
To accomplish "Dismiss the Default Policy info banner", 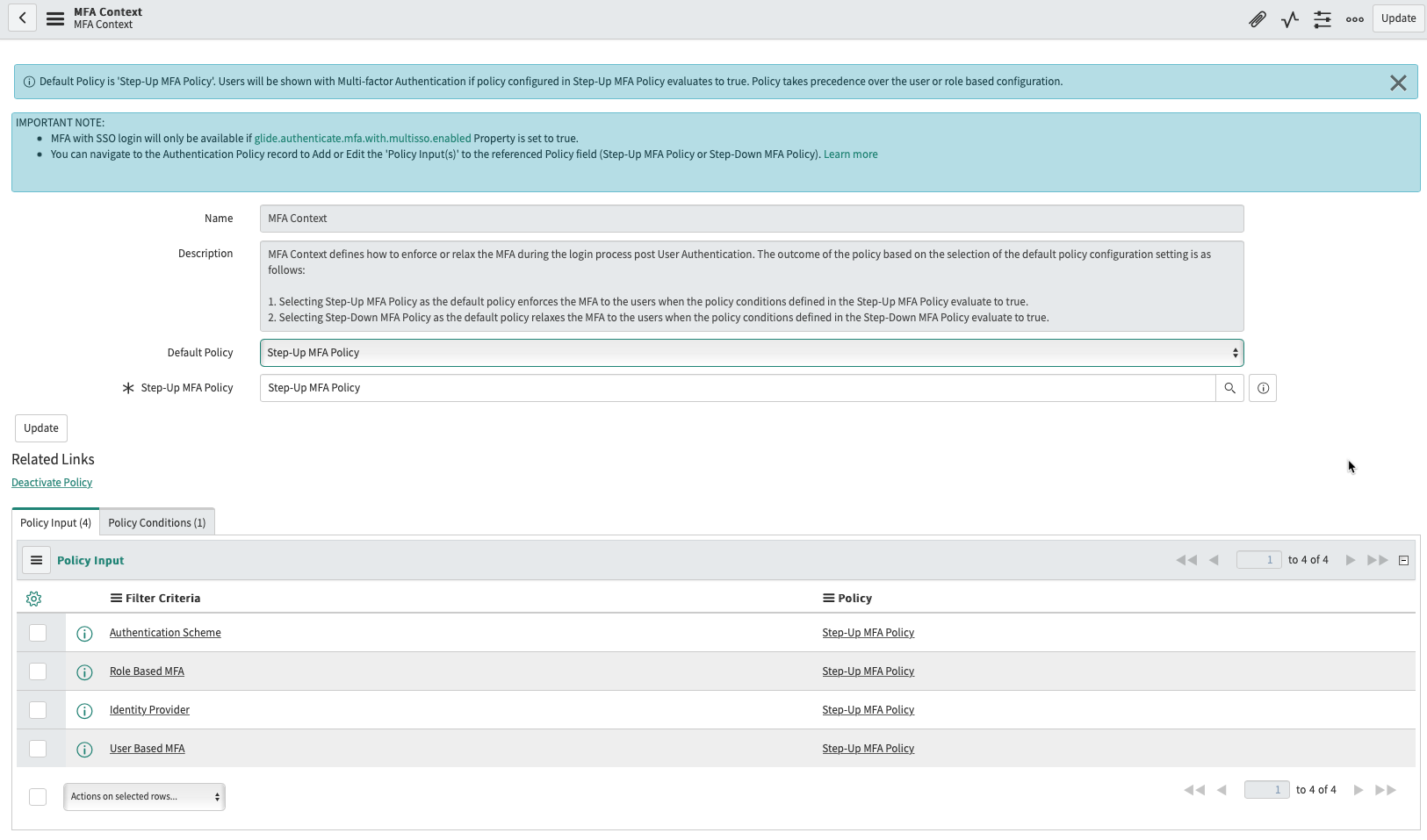I will (x=1398, y=83).
